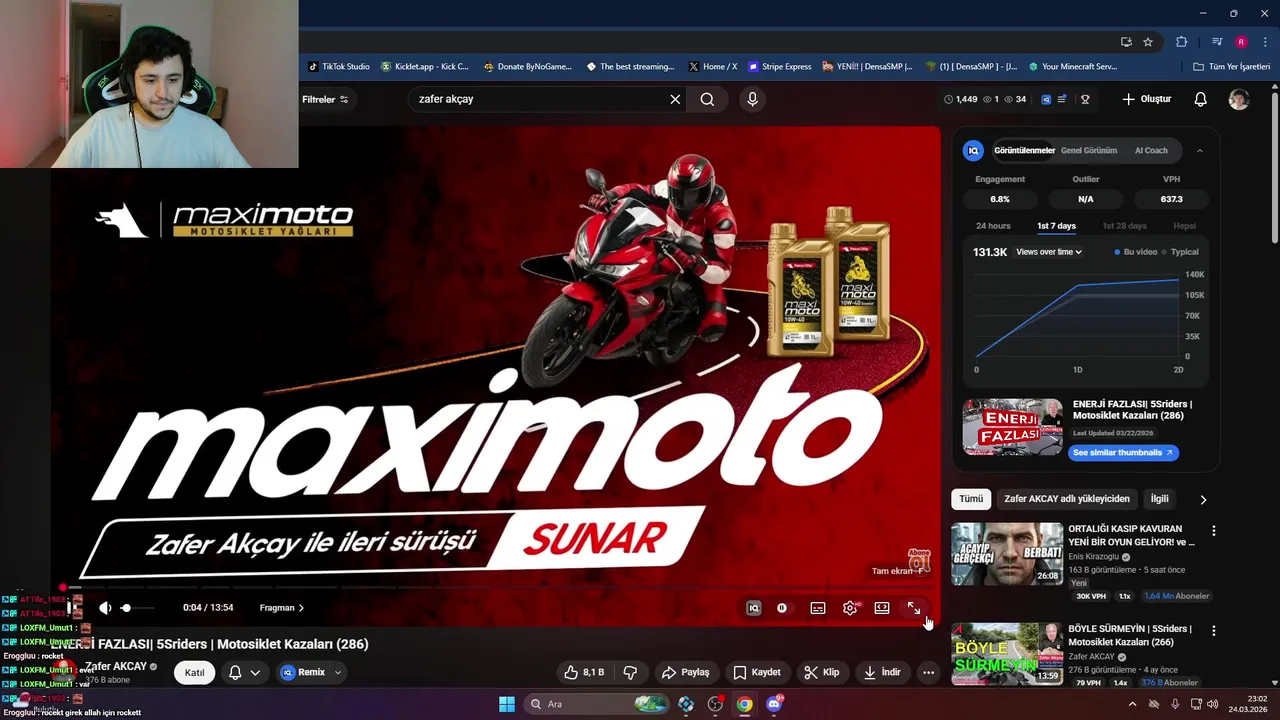The height and width of the screenshot is (720, 1280).
Task: Seek on the video progress bar
Action: [x=500, y=588]
